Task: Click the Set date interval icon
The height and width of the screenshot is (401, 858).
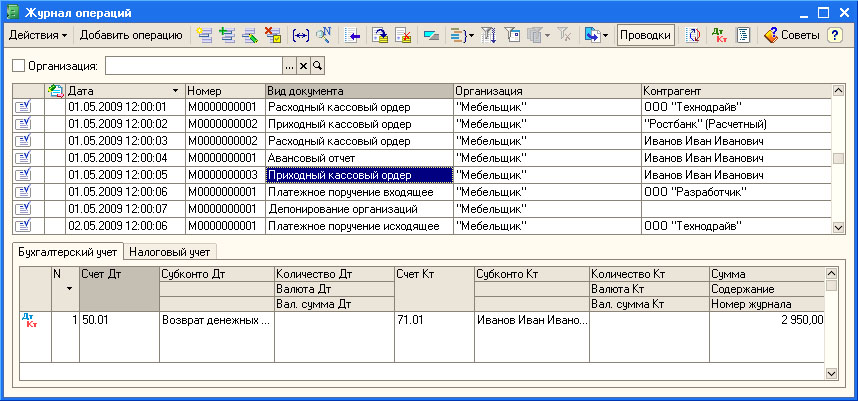Action: (x=300, y=36)
